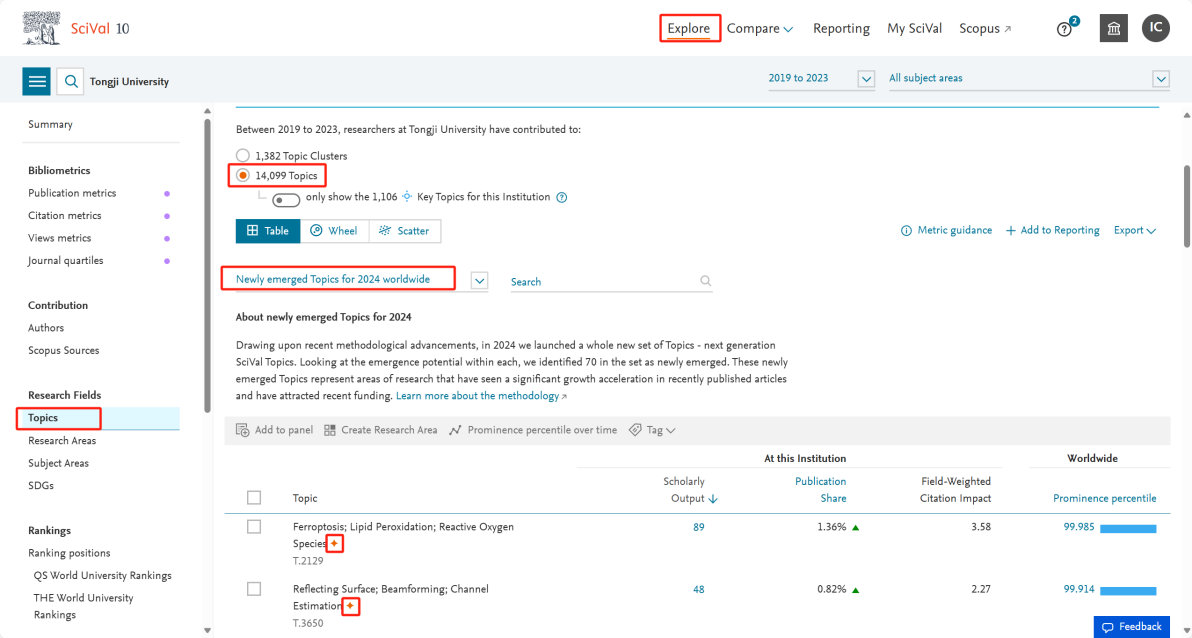This screenshot has width=1192, height=638.
Task: Tick the select-all checkbox in table header
Action: tap(254, 497)
